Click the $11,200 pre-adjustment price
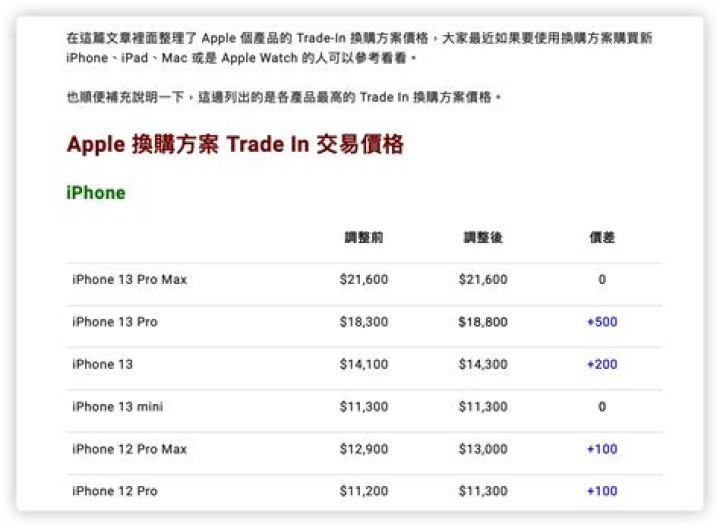Viewport: 720px width, 527px height. [364, 491]
